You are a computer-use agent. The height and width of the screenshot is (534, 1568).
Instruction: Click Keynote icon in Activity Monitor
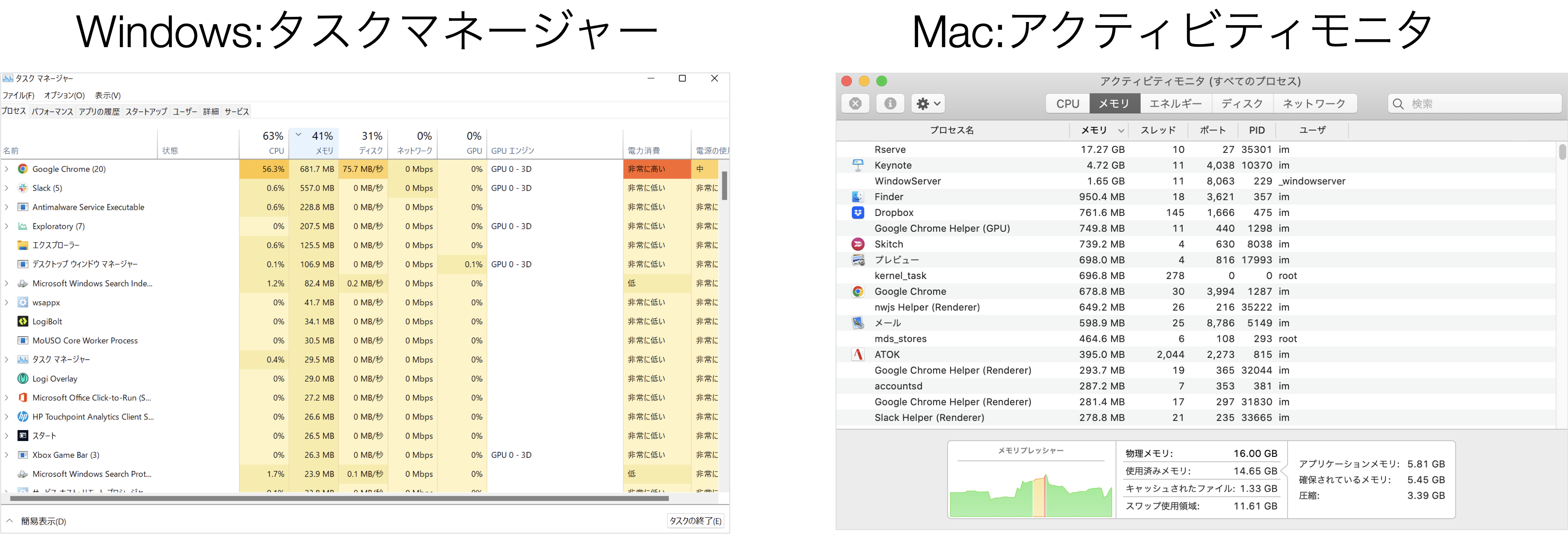coord(858,165)
